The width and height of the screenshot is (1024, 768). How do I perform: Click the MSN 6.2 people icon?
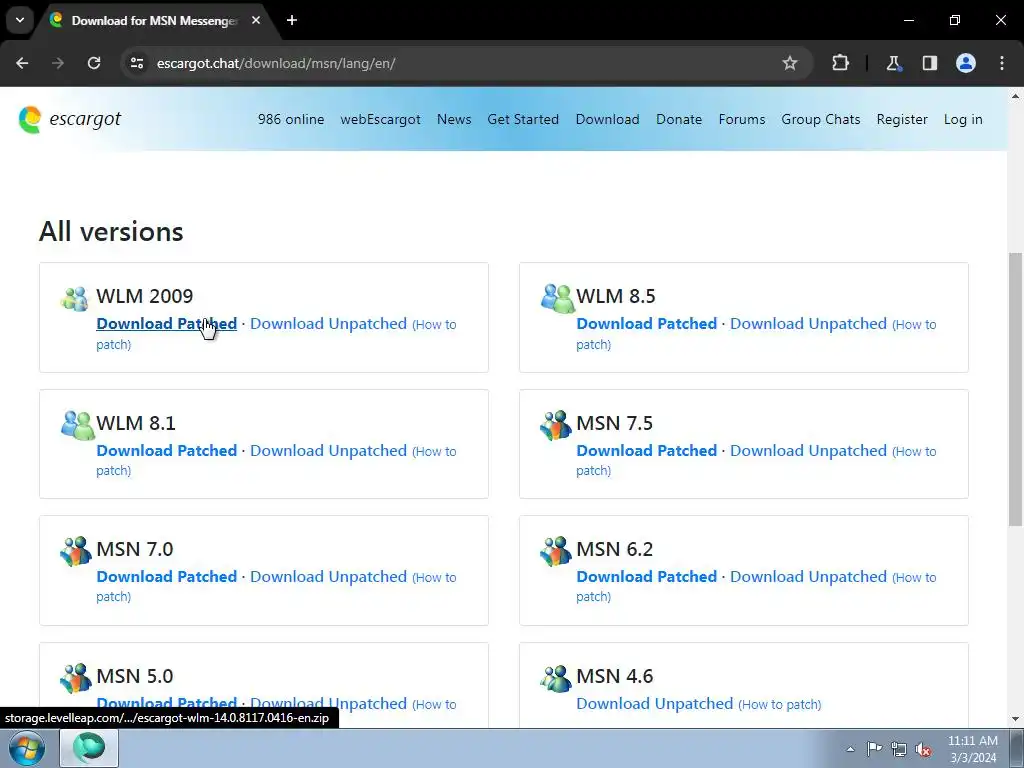(x=556, y=551)
